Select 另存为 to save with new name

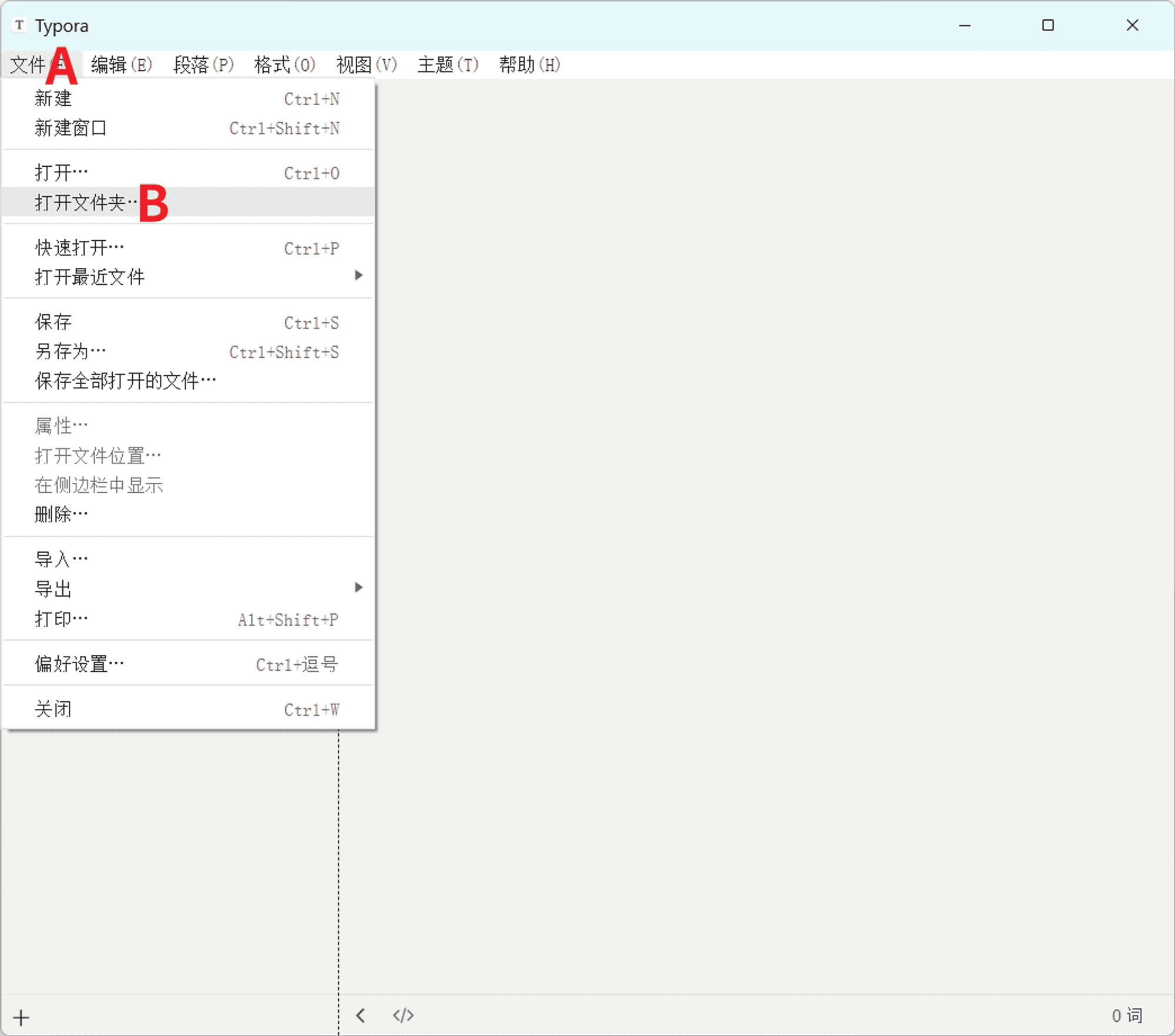(x=69, y=351)
